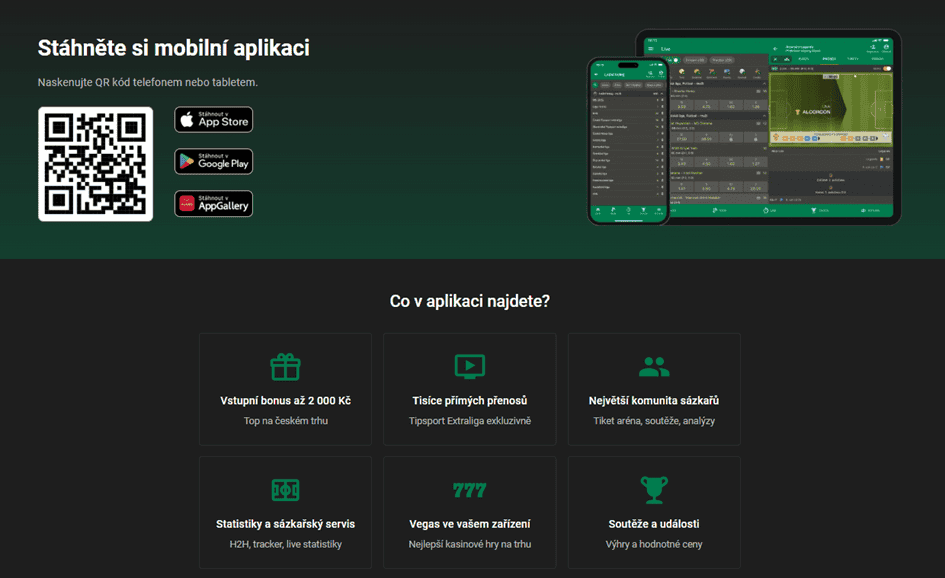
Task: Click 'H2H, tracker, live statistiky' text
Action: coord(285,544)
